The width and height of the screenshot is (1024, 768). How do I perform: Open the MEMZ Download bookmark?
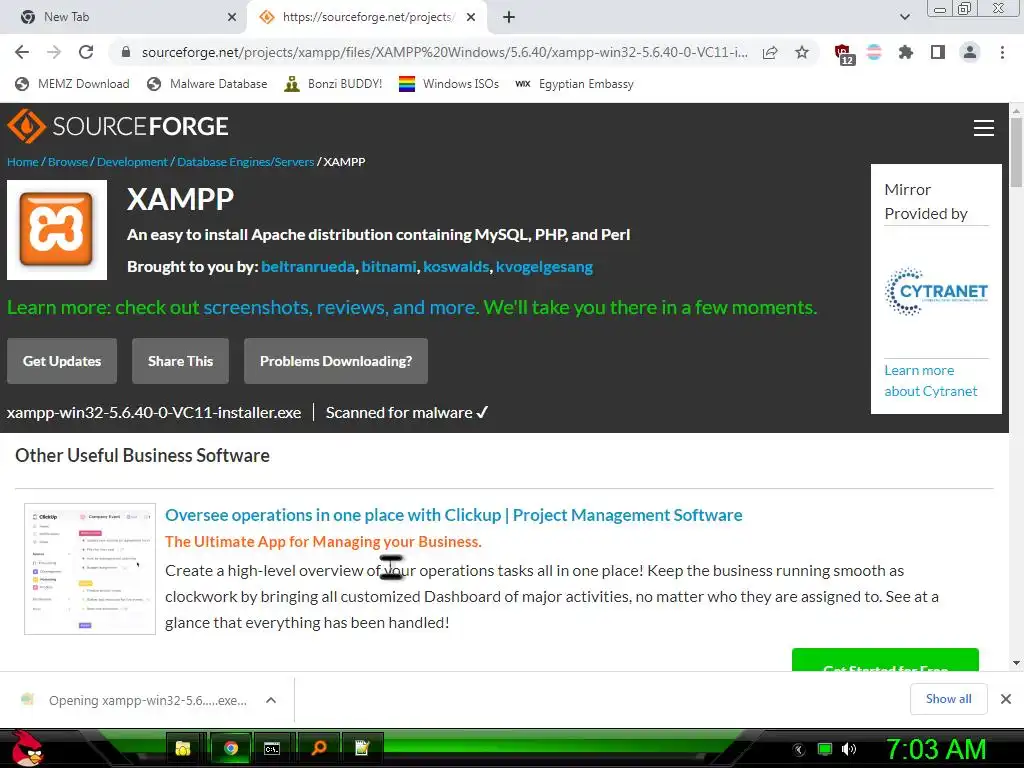[x=72, y=84]
